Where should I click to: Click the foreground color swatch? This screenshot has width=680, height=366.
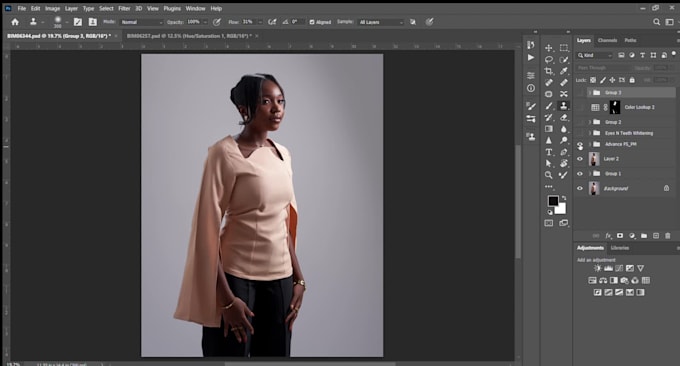[553, 201]
